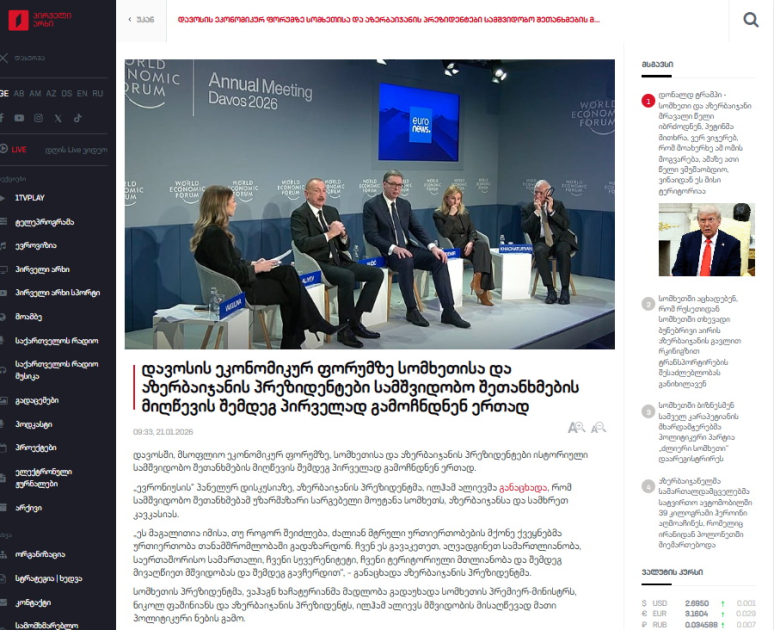Increase article font size icon
774x630 pixels.
[x=575, y=428]
